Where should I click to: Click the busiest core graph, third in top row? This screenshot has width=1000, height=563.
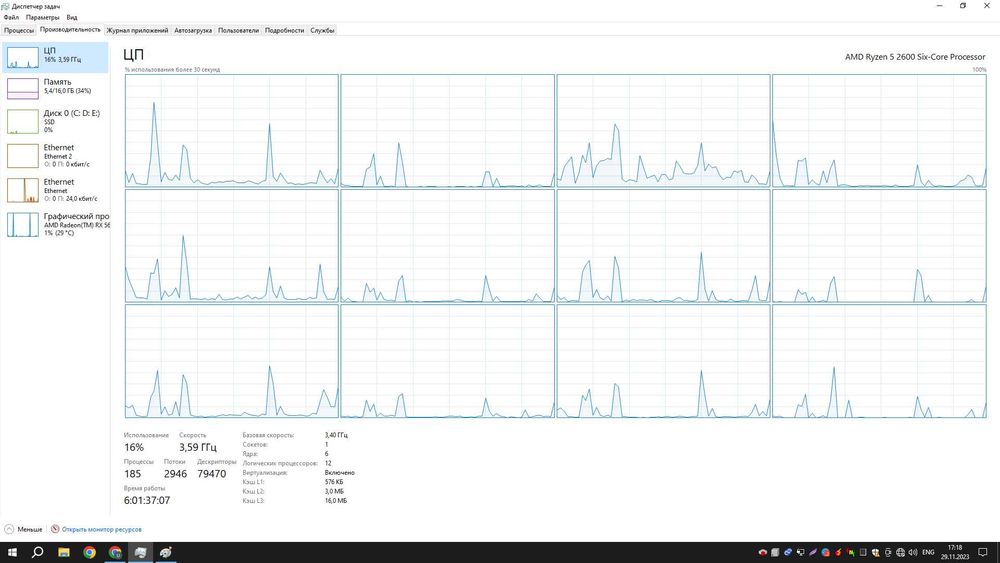pos(663,131)
